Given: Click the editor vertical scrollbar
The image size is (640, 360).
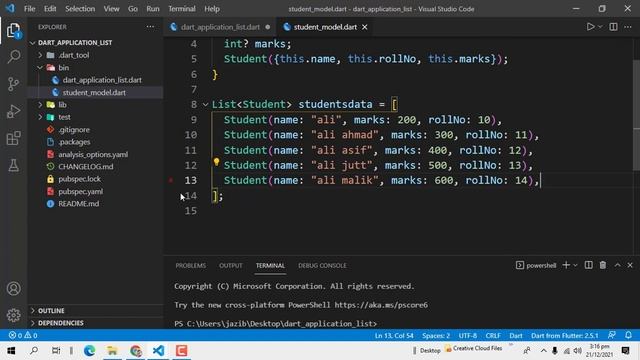Looking at the screenshot, I should pyautogui.click(x=636, y=116).
